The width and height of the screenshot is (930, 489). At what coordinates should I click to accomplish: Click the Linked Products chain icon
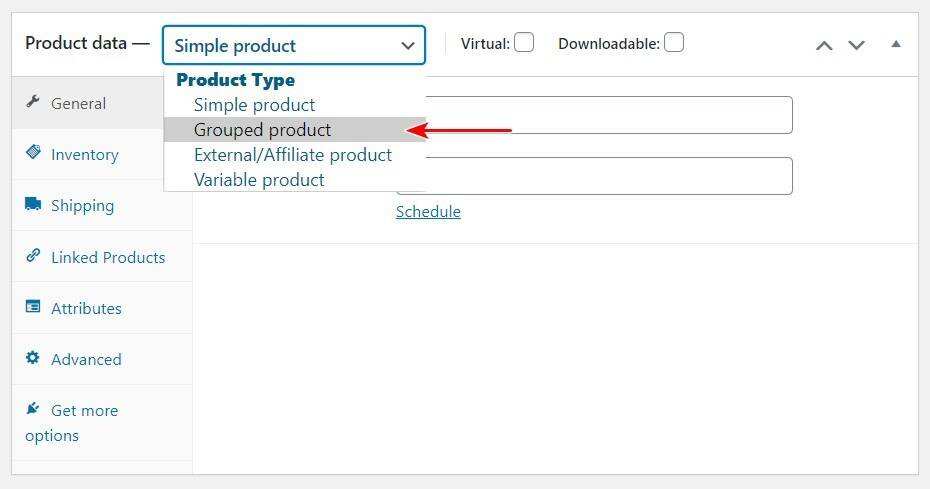point(33,256)
